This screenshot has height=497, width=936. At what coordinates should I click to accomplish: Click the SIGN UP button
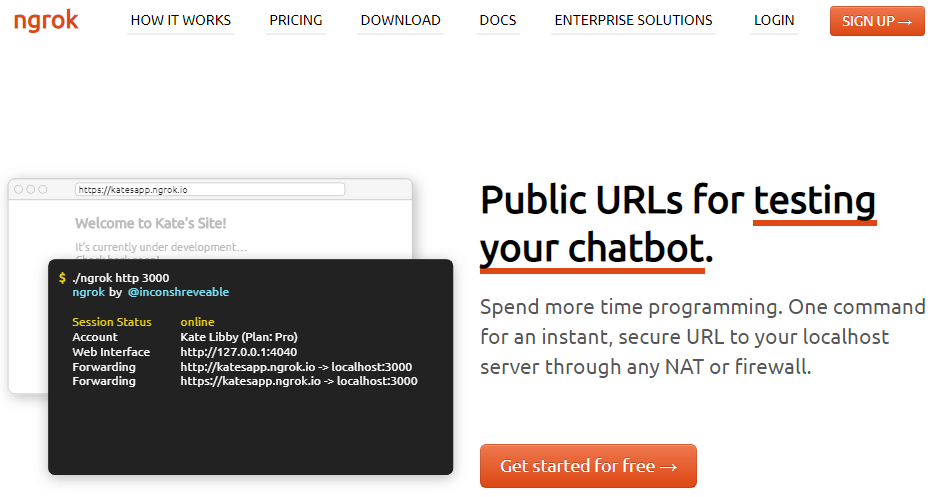(x=877, y=21)
